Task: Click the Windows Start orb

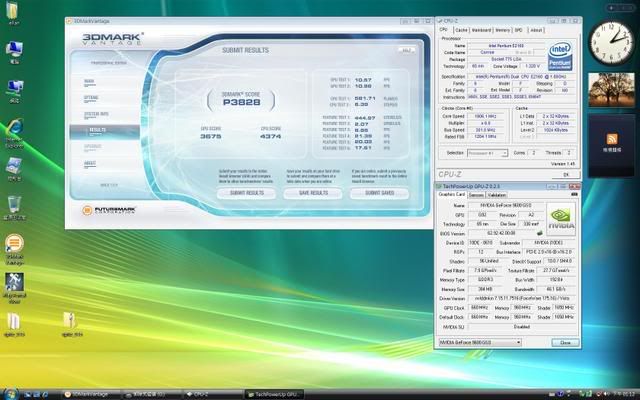Action: [10, 394]
